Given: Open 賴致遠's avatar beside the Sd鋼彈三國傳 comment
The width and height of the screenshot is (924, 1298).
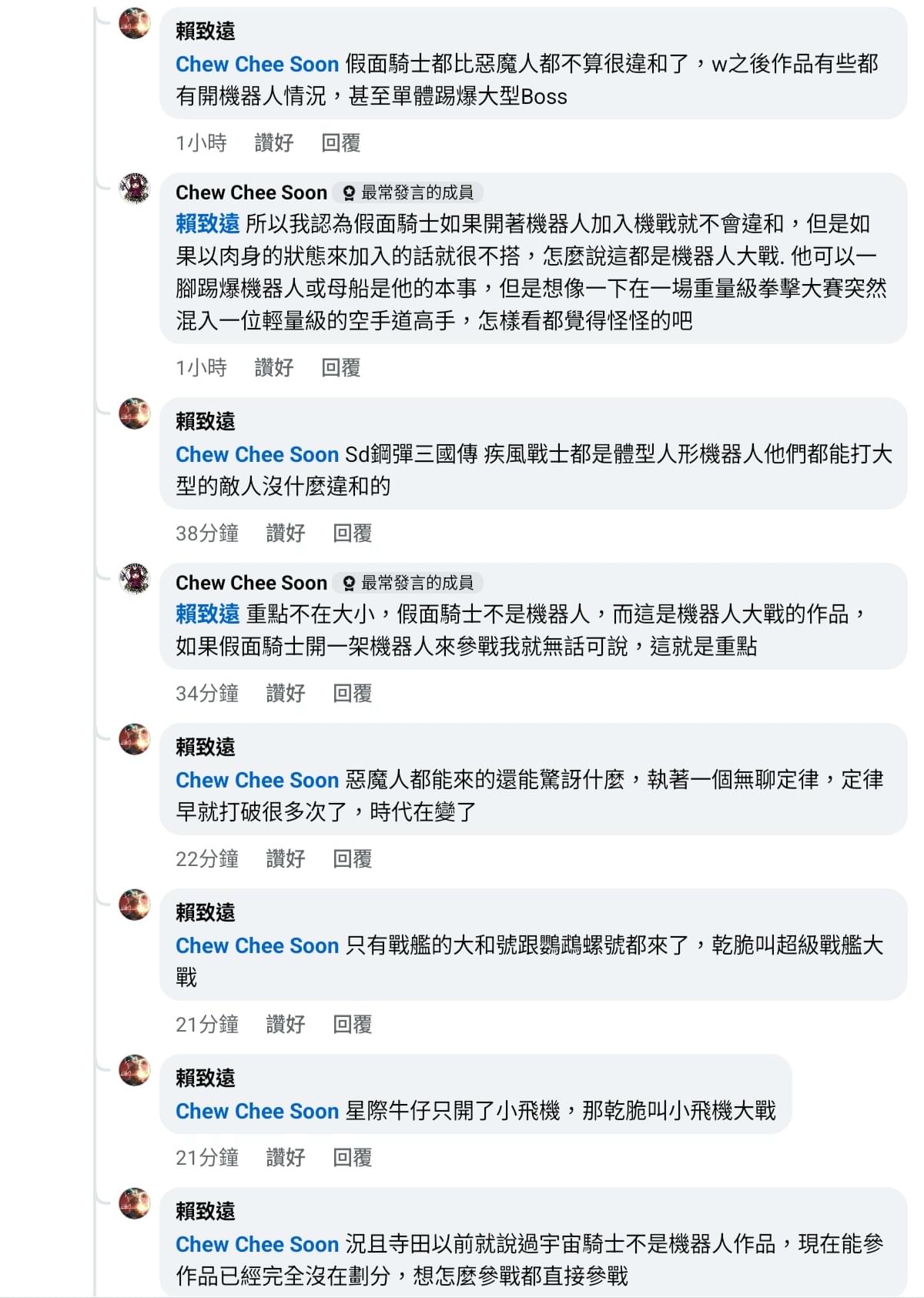Looking at the screenshot, I should 135,414.
